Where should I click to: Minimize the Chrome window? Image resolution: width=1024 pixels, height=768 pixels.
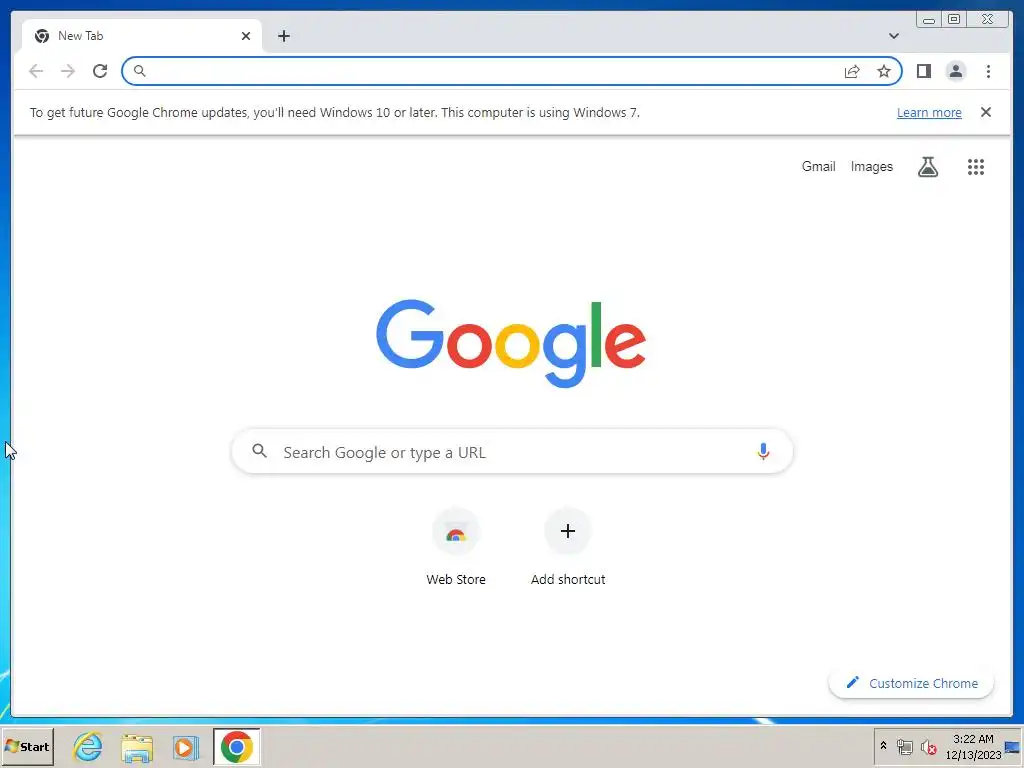928,20
